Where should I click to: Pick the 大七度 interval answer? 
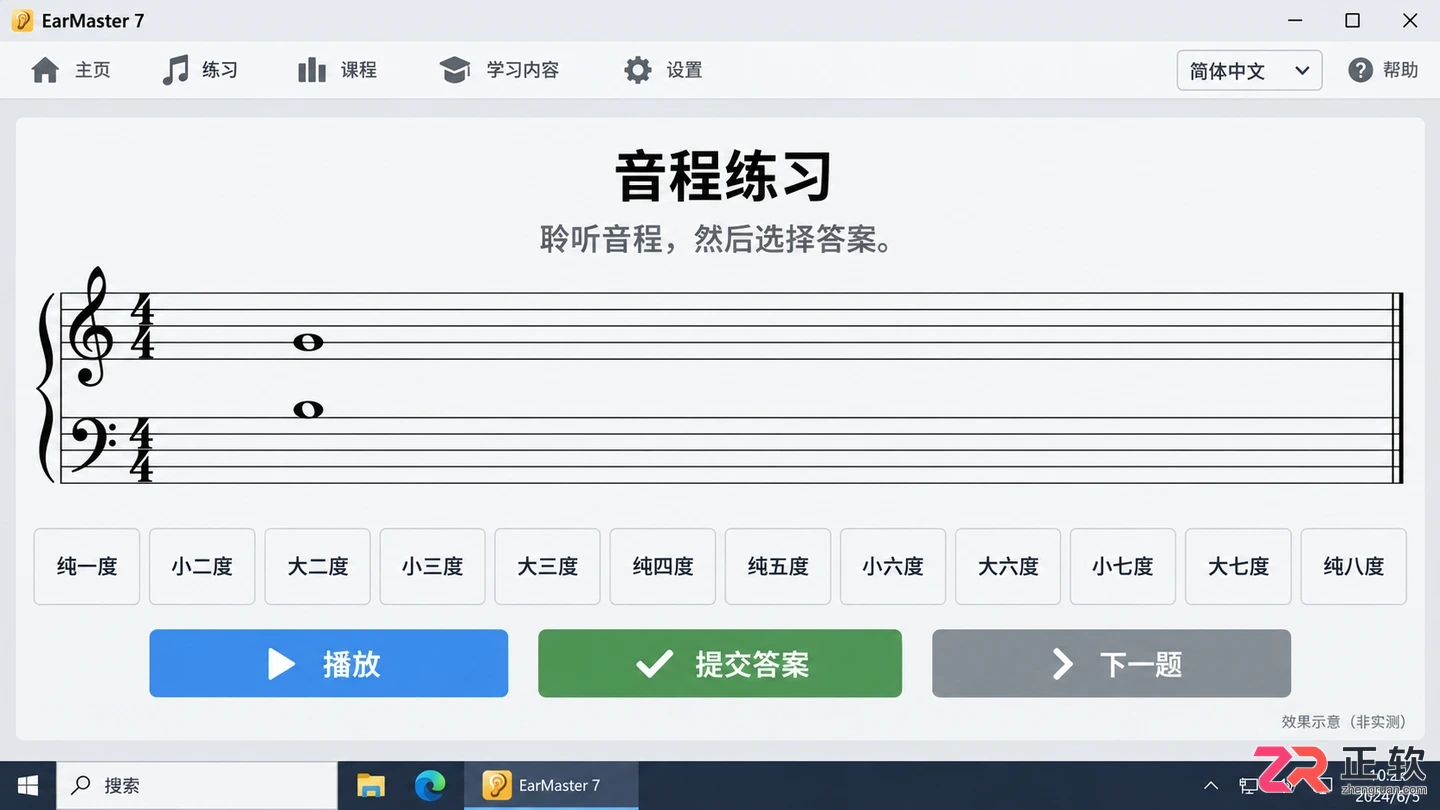point(1239,567)
